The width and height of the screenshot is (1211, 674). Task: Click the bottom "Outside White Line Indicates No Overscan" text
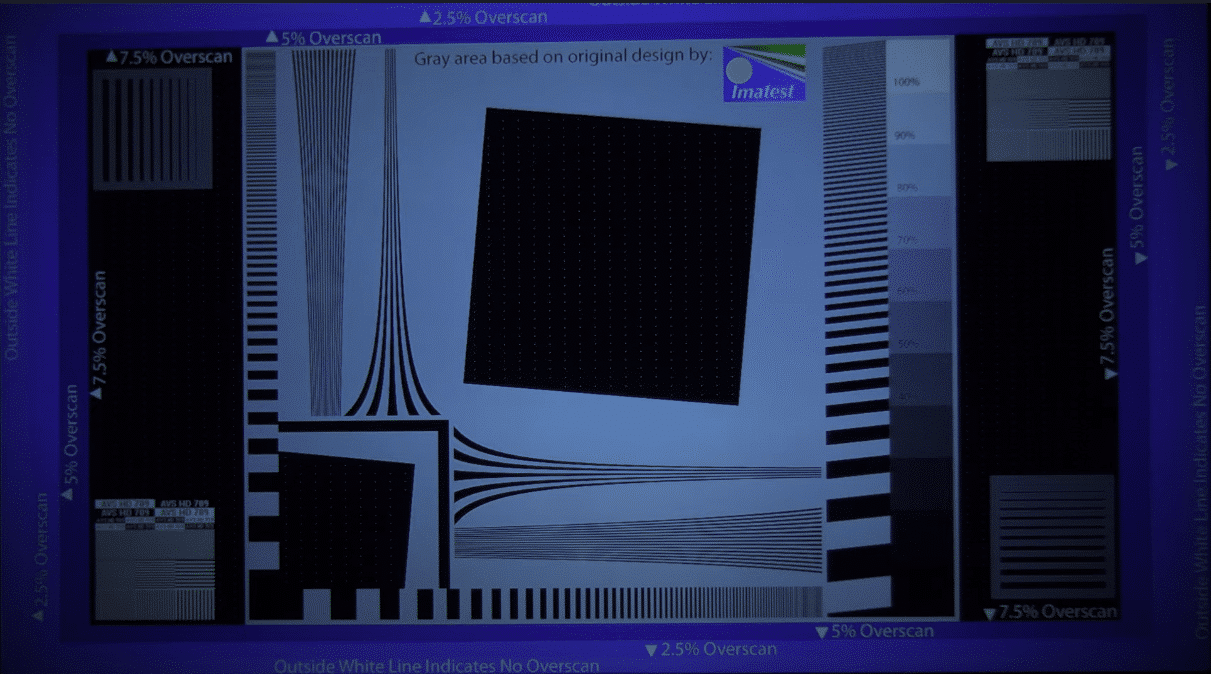pyautogui.click(x=437, y=666)
